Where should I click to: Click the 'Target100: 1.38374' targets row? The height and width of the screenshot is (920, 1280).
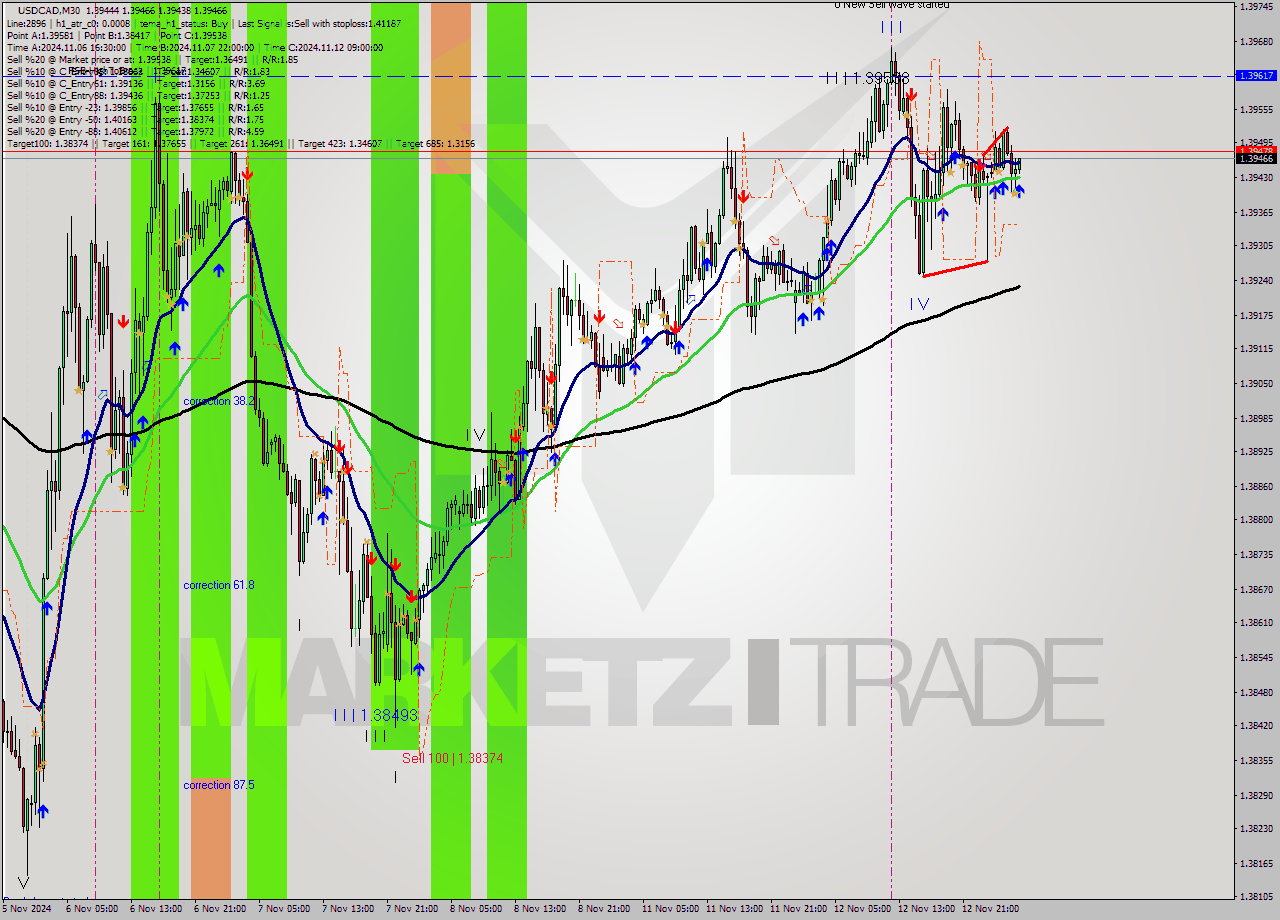pos(240,144)
